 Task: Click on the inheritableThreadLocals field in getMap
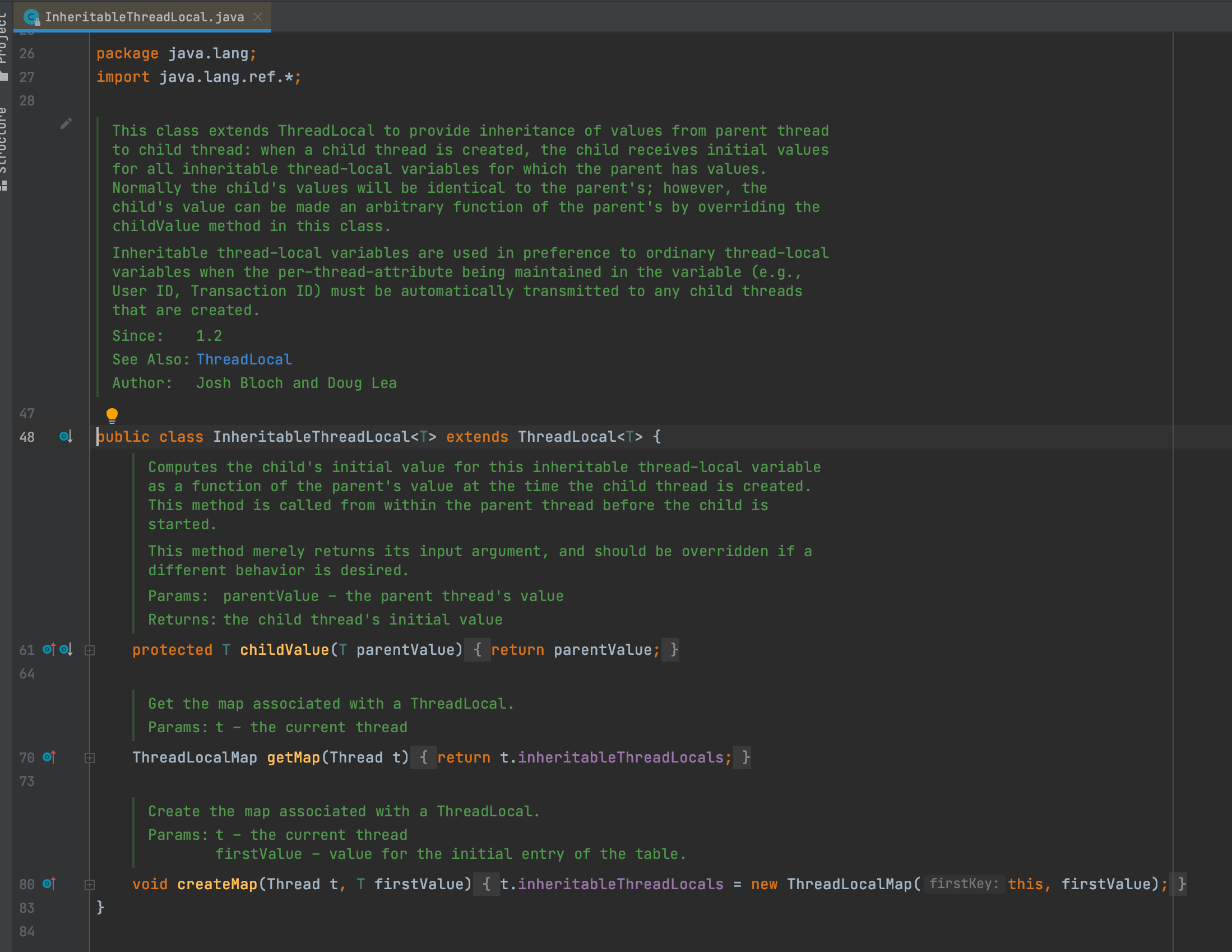click(620, 757)
